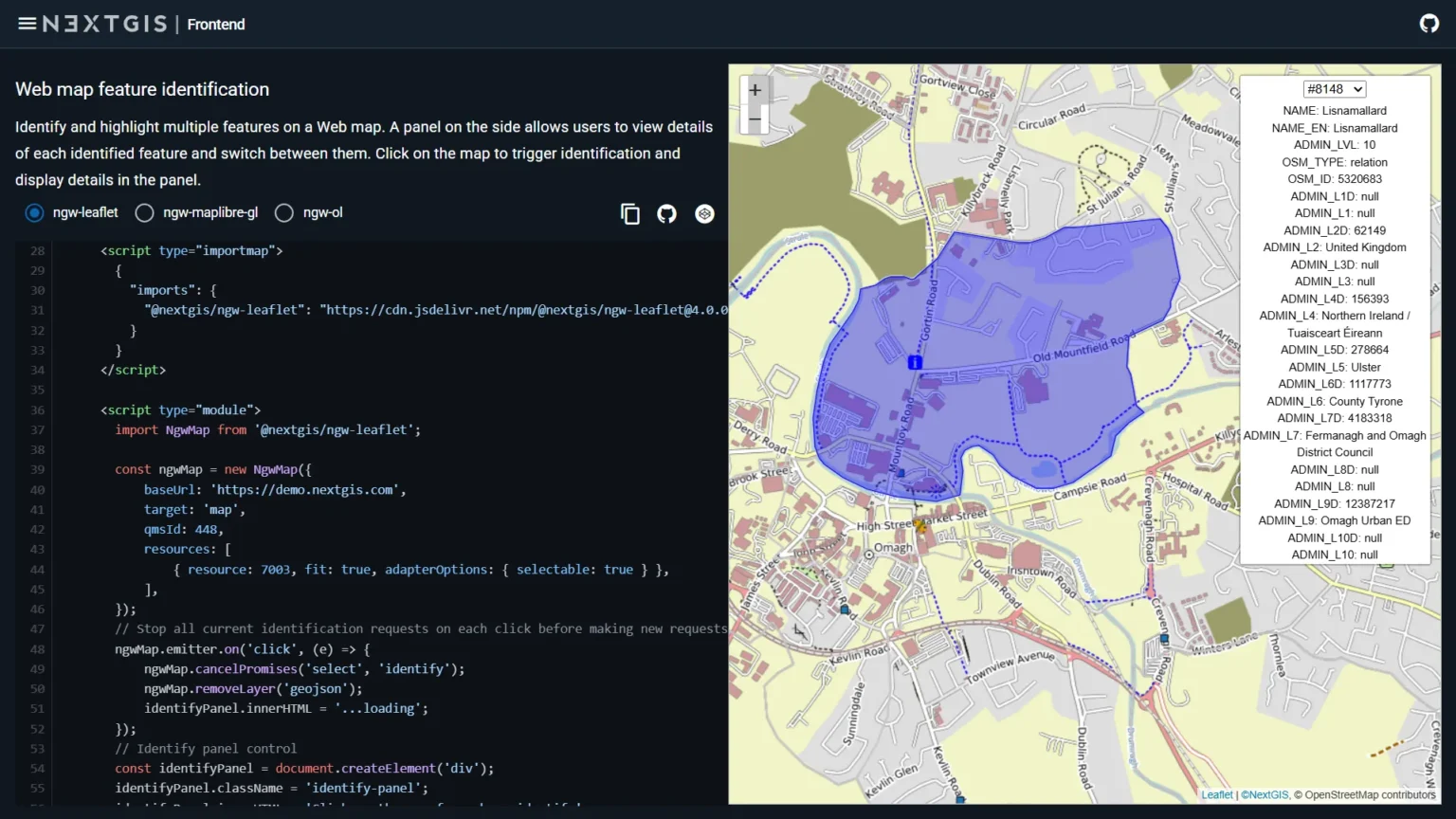Click the 'Campsie Road' map label
Screen dimensions: 1456x819
(1090, 487)
